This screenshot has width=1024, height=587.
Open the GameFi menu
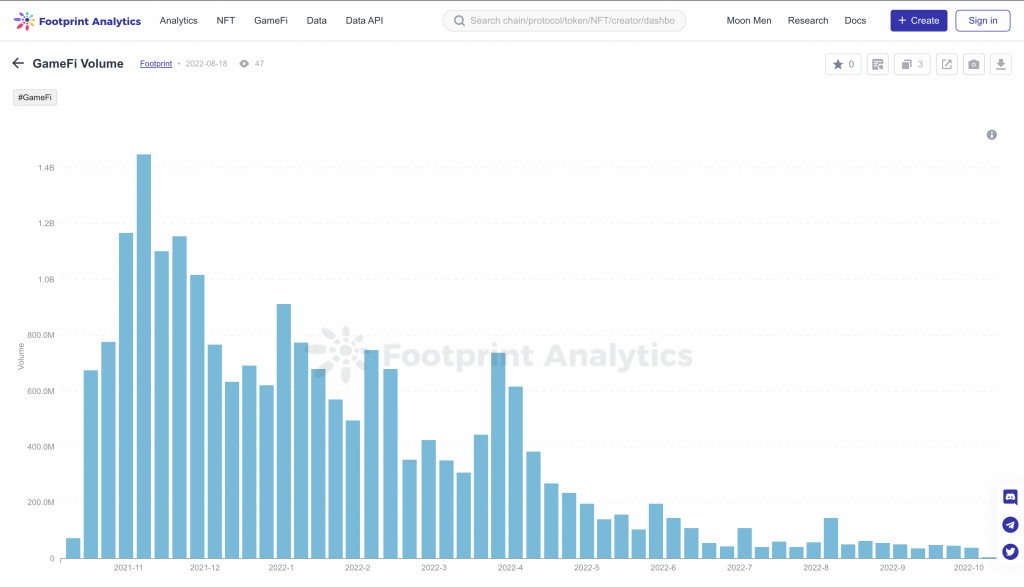[270, 21]
